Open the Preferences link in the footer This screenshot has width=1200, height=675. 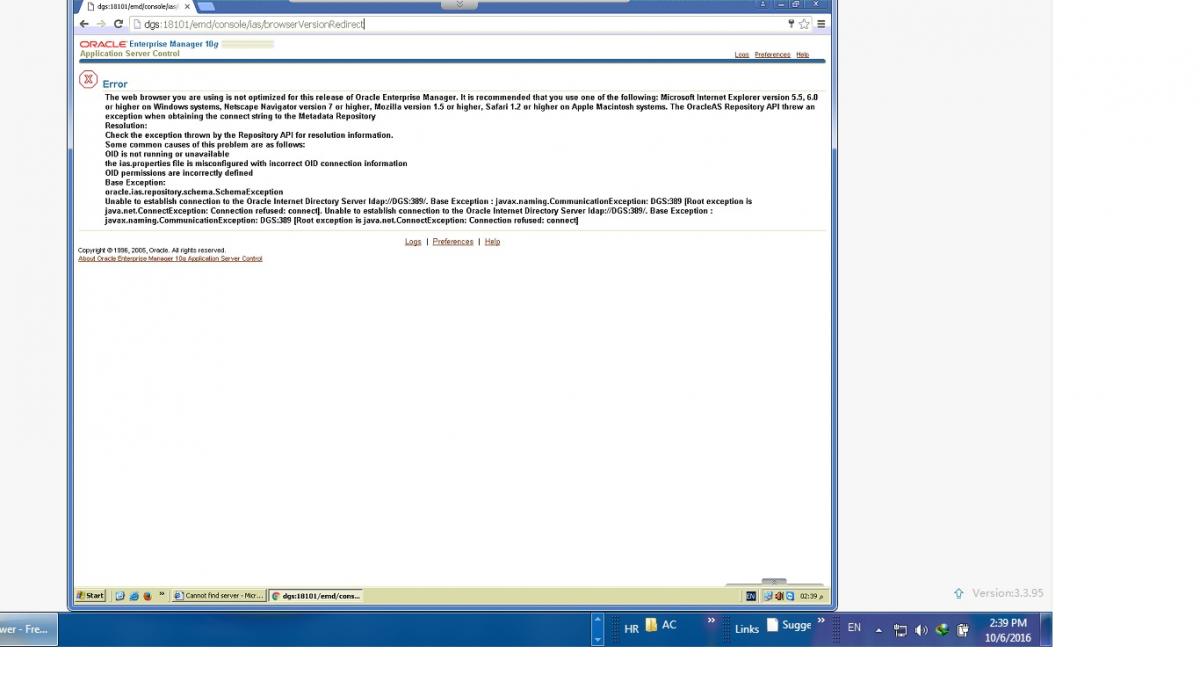pos(452,242)
